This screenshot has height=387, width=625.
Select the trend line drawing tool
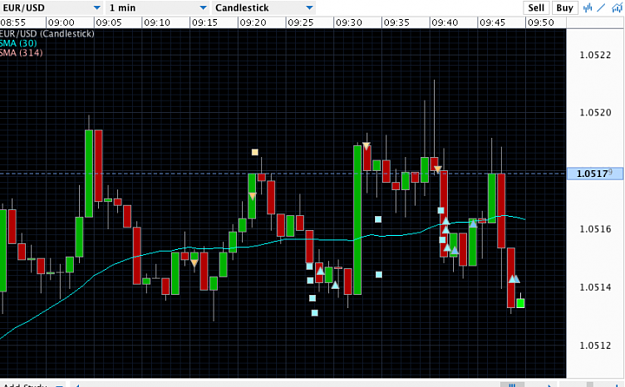click(x=601, y=8)
